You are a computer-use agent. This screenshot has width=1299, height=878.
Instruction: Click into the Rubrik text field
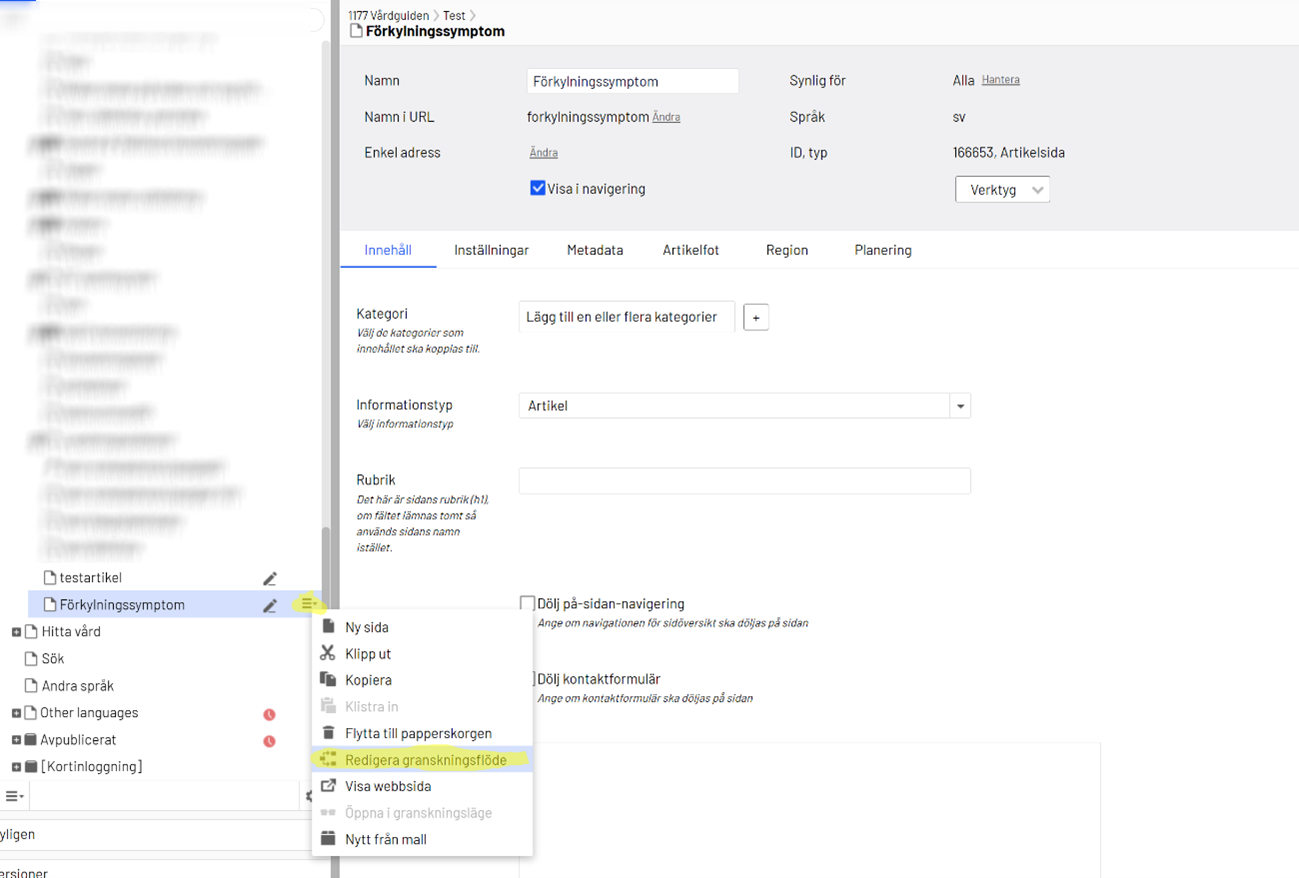(x=744, y=481)
